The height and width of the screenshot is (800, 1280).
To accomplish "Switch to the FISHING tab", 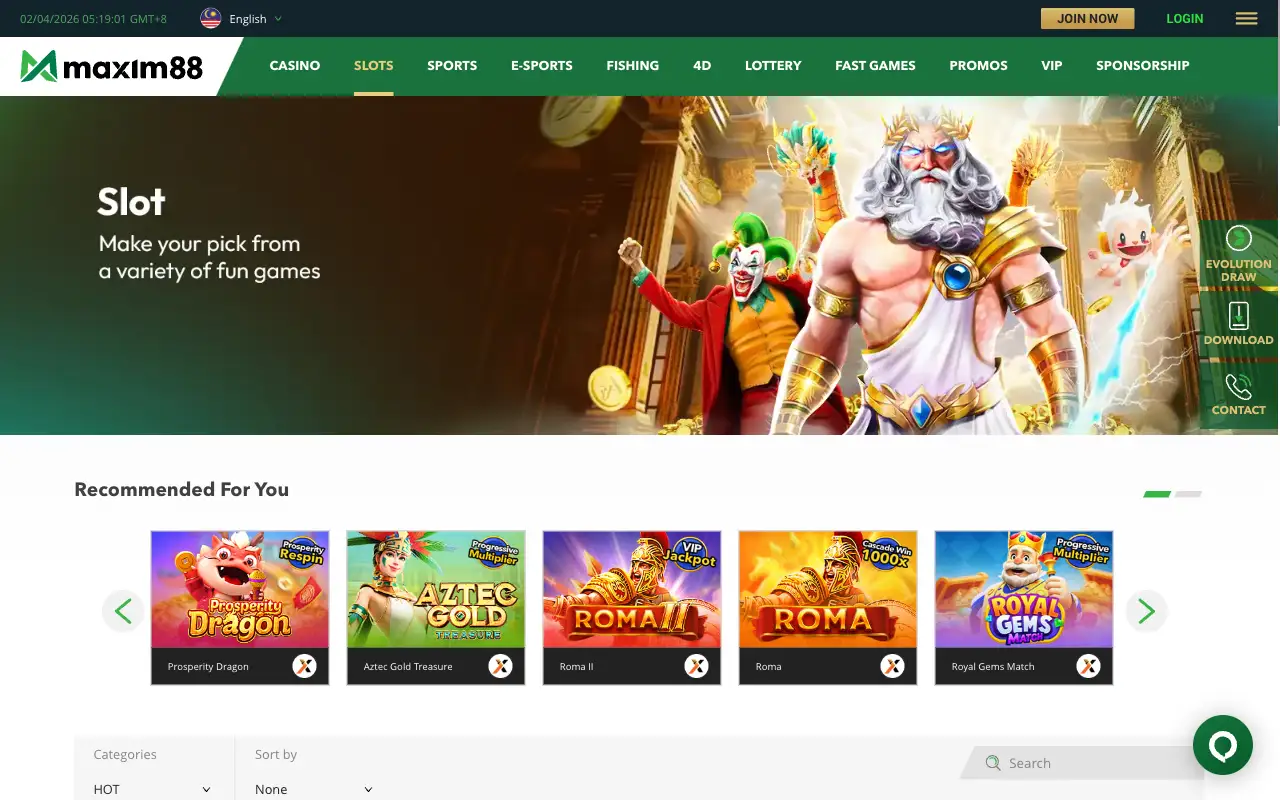I will point(632,65).
